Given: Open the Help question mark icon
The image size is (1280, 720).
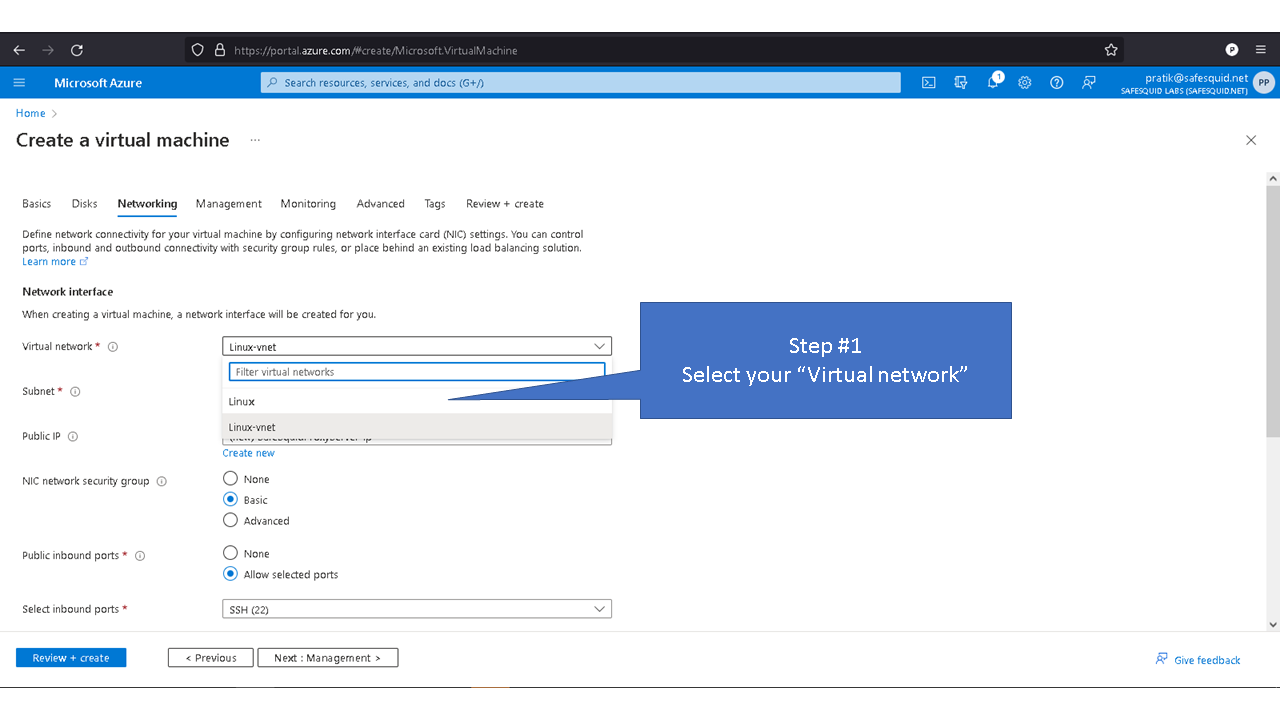Looking at the screenshot, I should point(1057,83).
